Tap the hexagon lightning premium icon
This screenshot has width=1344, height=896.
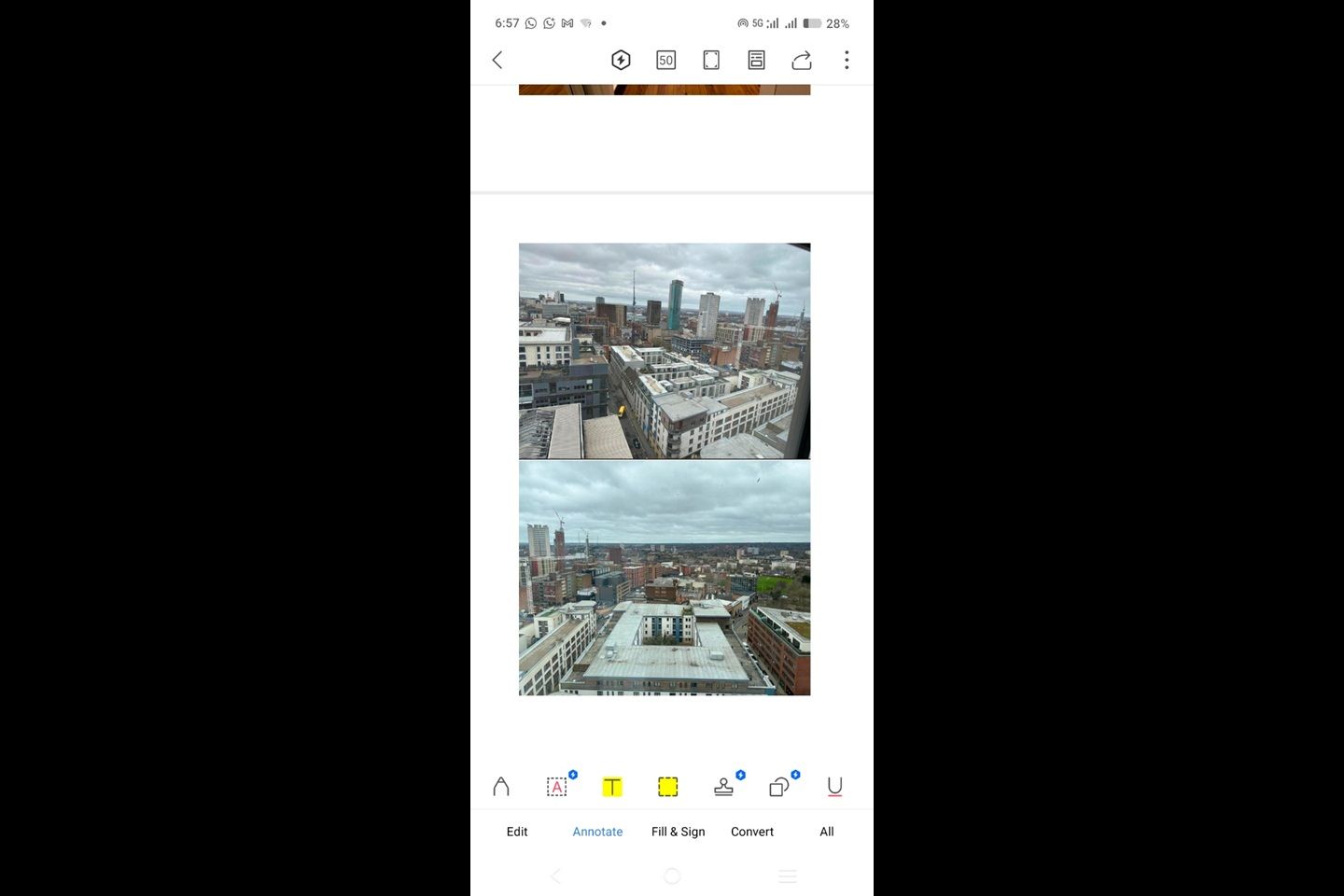[x=621, y=60]
